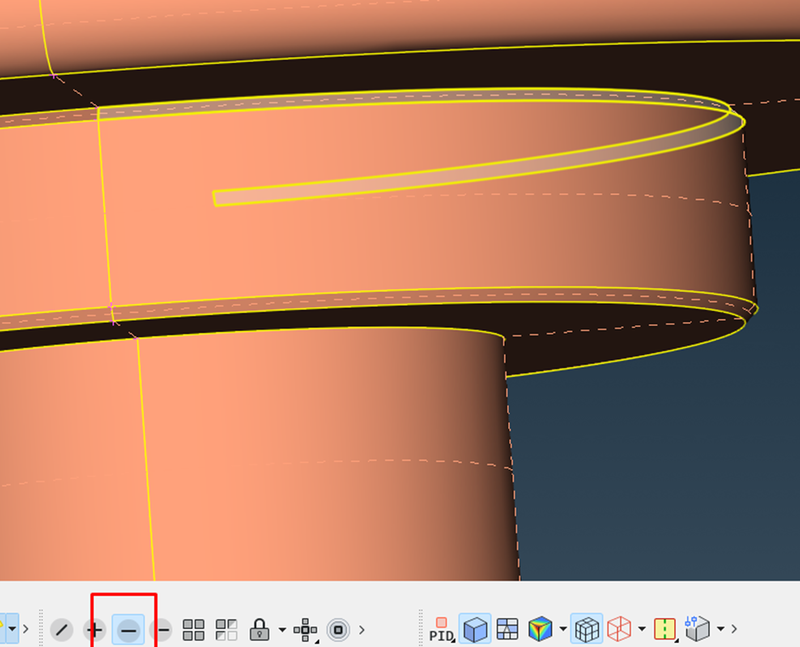Expand the overflow chevron before the line icon
800x647 pixels.
tap(26, 629)
